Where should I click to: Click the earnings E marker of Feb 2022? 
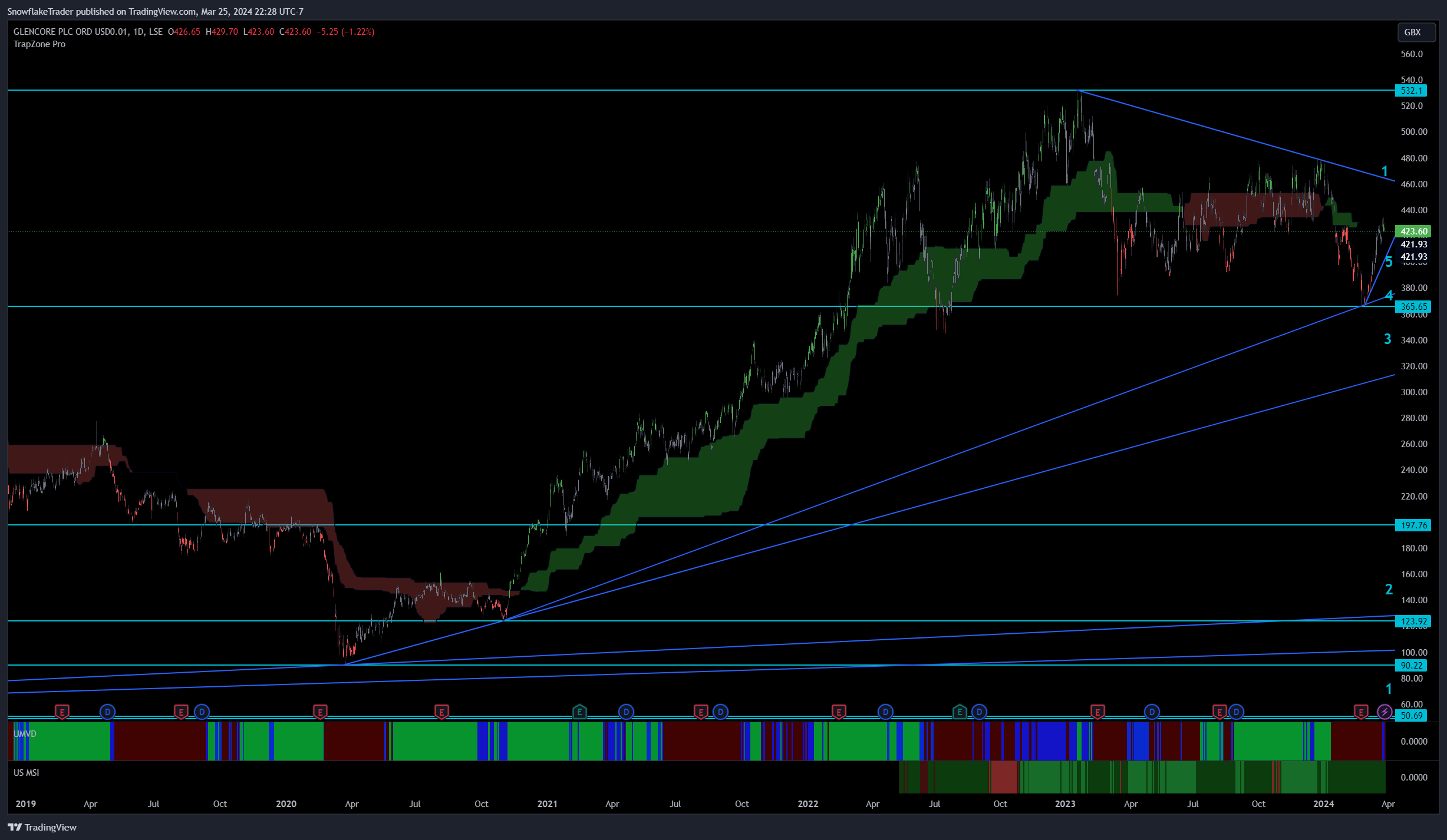839,712
